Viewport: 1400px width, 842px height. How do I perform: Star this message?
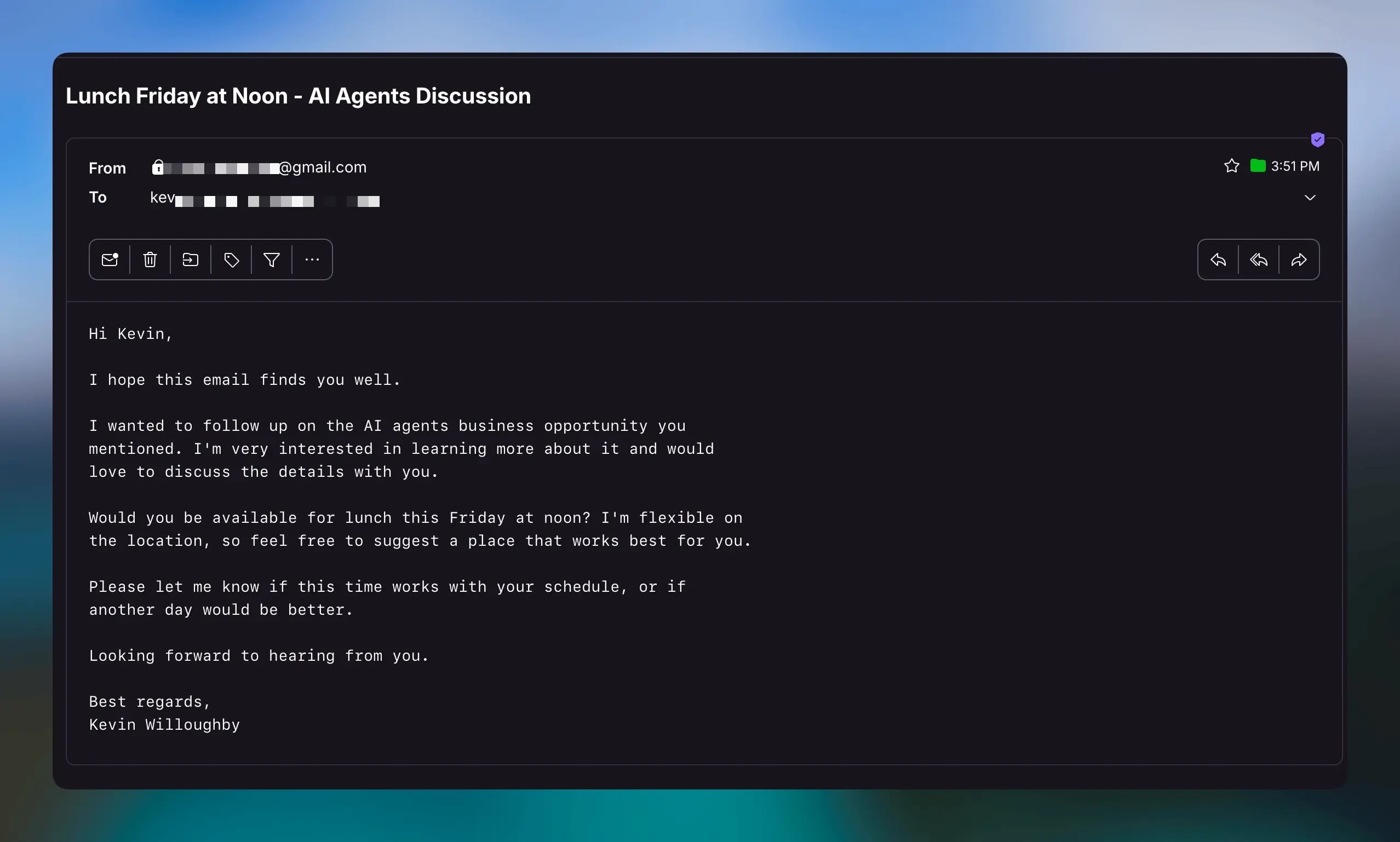[x=1231, y=166]
